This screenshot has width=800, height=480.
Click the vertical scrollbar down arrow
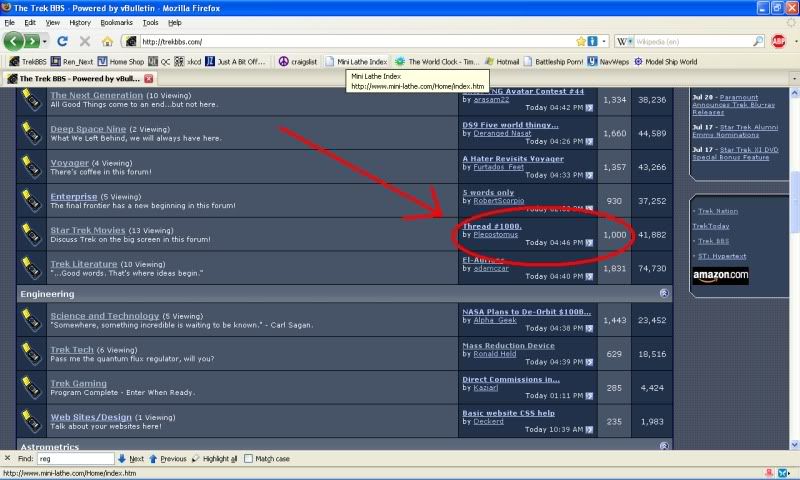point(794,445)
